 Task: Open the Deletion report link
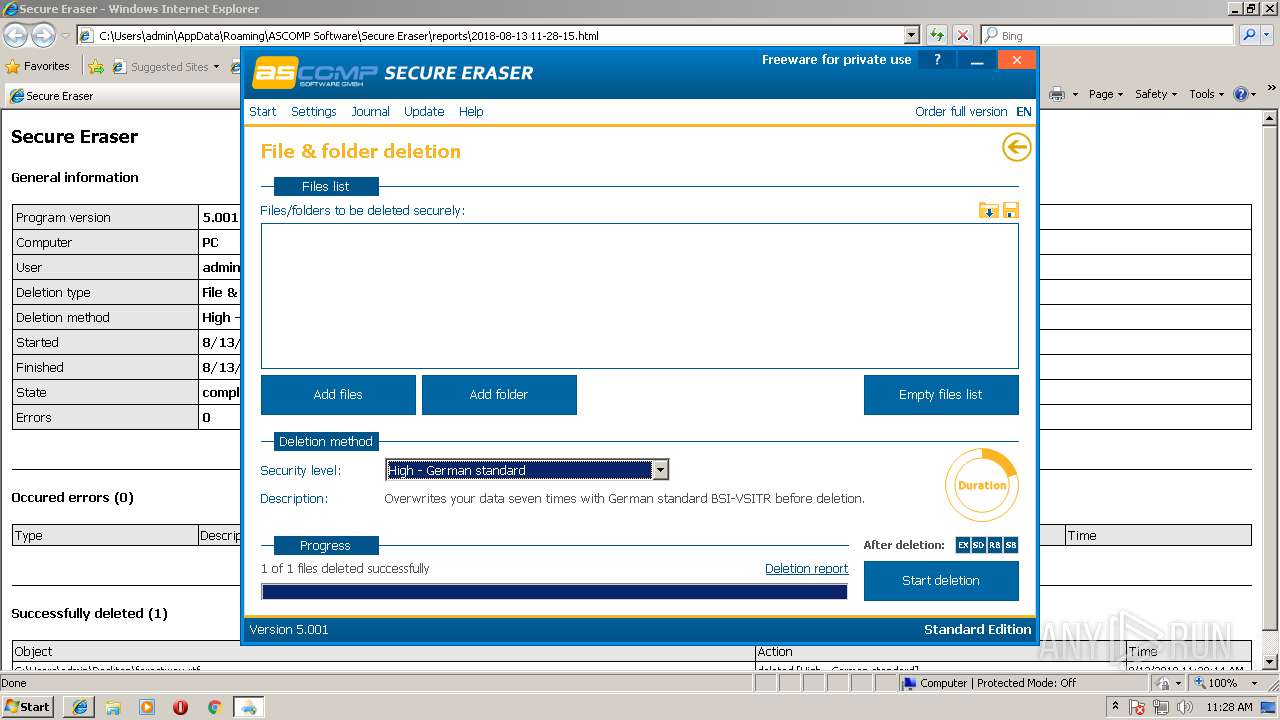(x=806, y=568)
